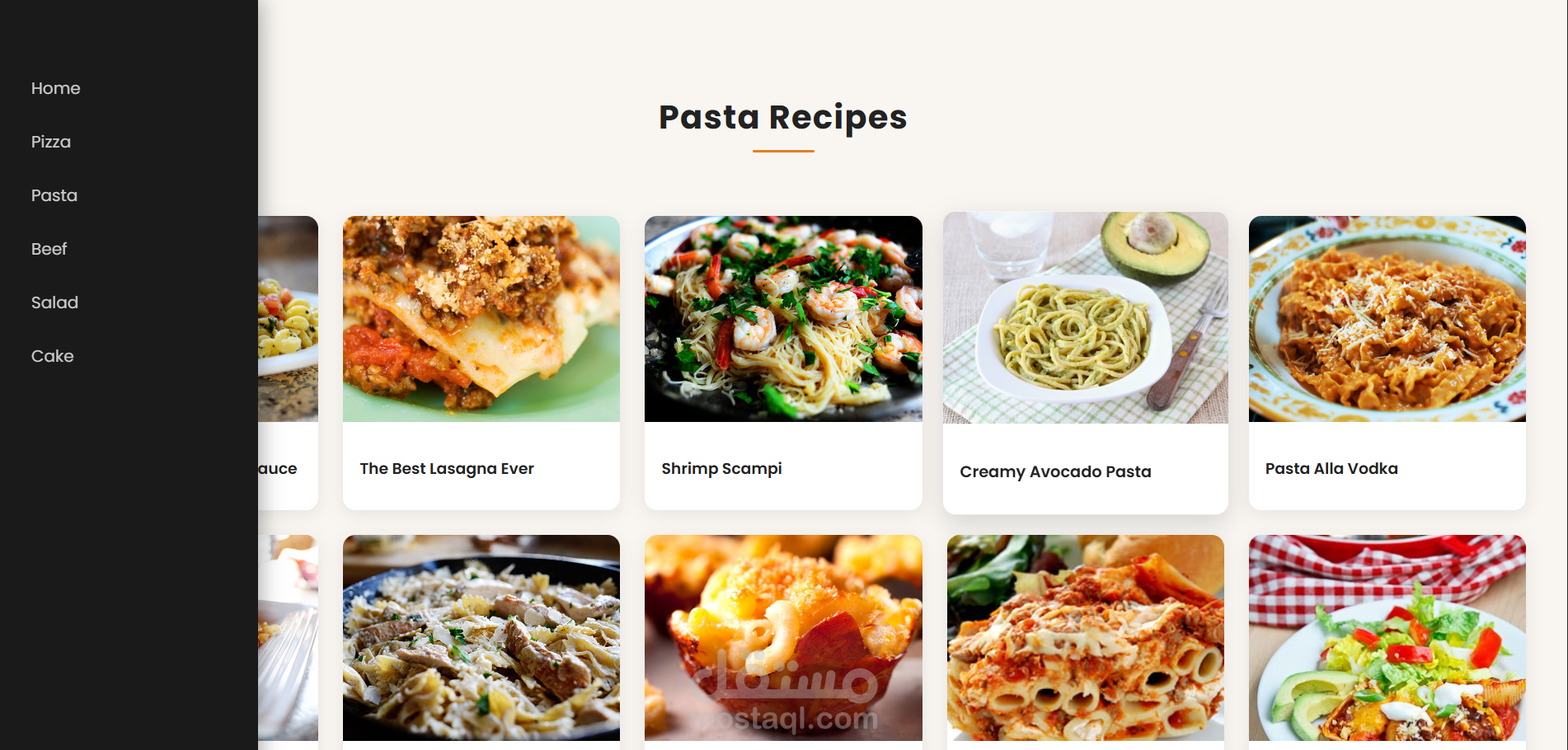Viewport: 1568px width, 750px height.
Task: Click the Pasta Alla Vodka title
Action: (x=1331, y=468)
